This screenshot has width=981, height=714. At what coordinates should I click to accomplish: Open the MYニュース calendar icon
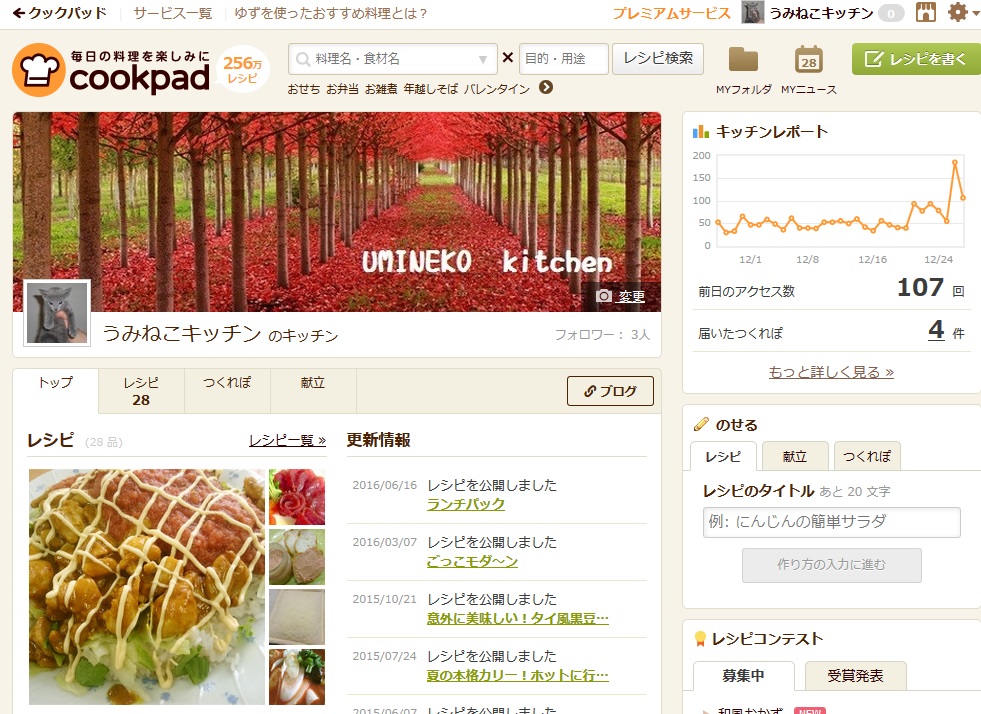pos(808,60)
